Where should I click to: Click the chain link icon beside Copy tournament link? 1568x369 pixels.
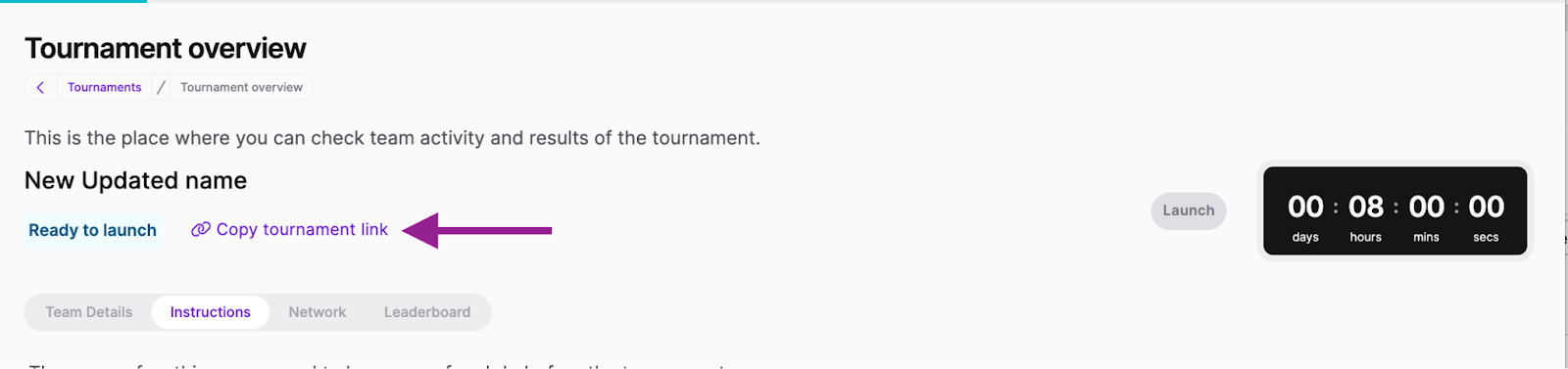point(201,229)
